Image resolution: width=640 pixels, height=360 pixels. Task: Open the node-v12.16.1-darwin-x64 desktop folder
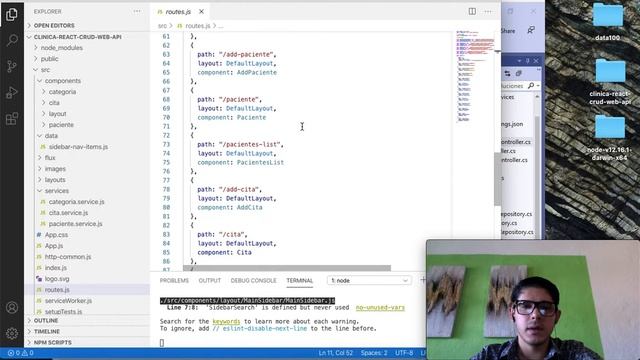click(x=609, y=138)
